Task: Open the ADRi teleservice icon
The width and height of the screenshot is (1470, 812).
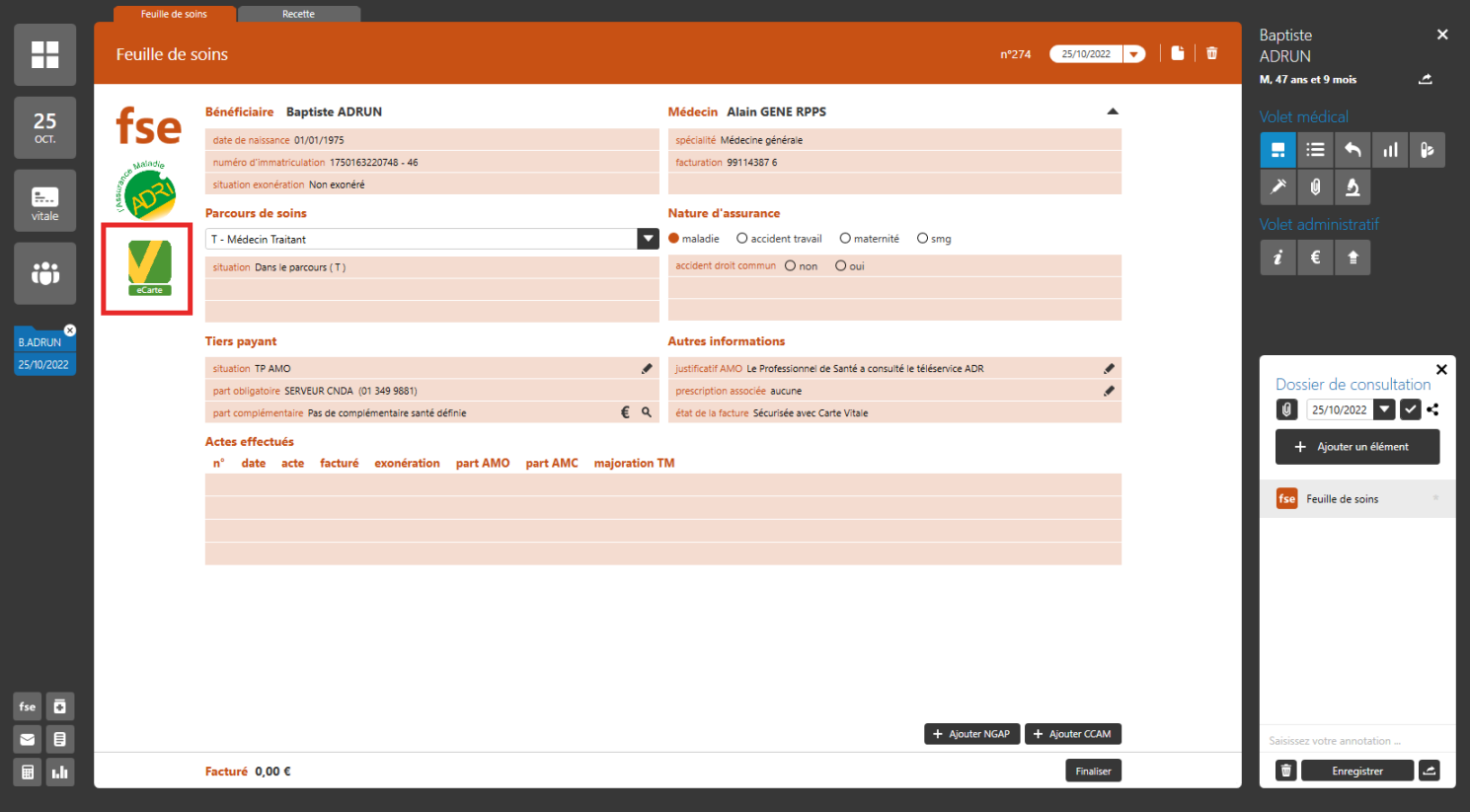Action: [148, 190]
